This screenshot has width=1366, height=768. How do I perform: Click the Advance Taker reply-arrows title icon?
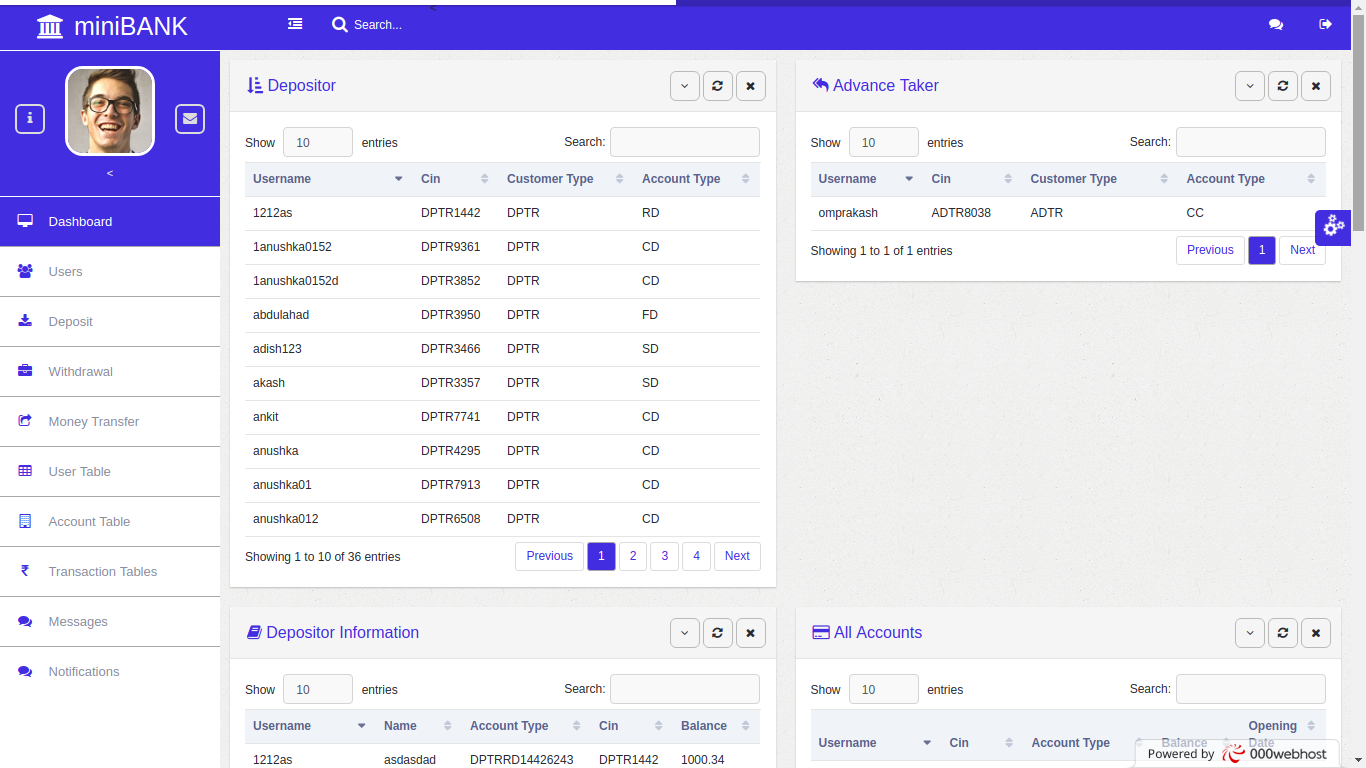point(820,85)
